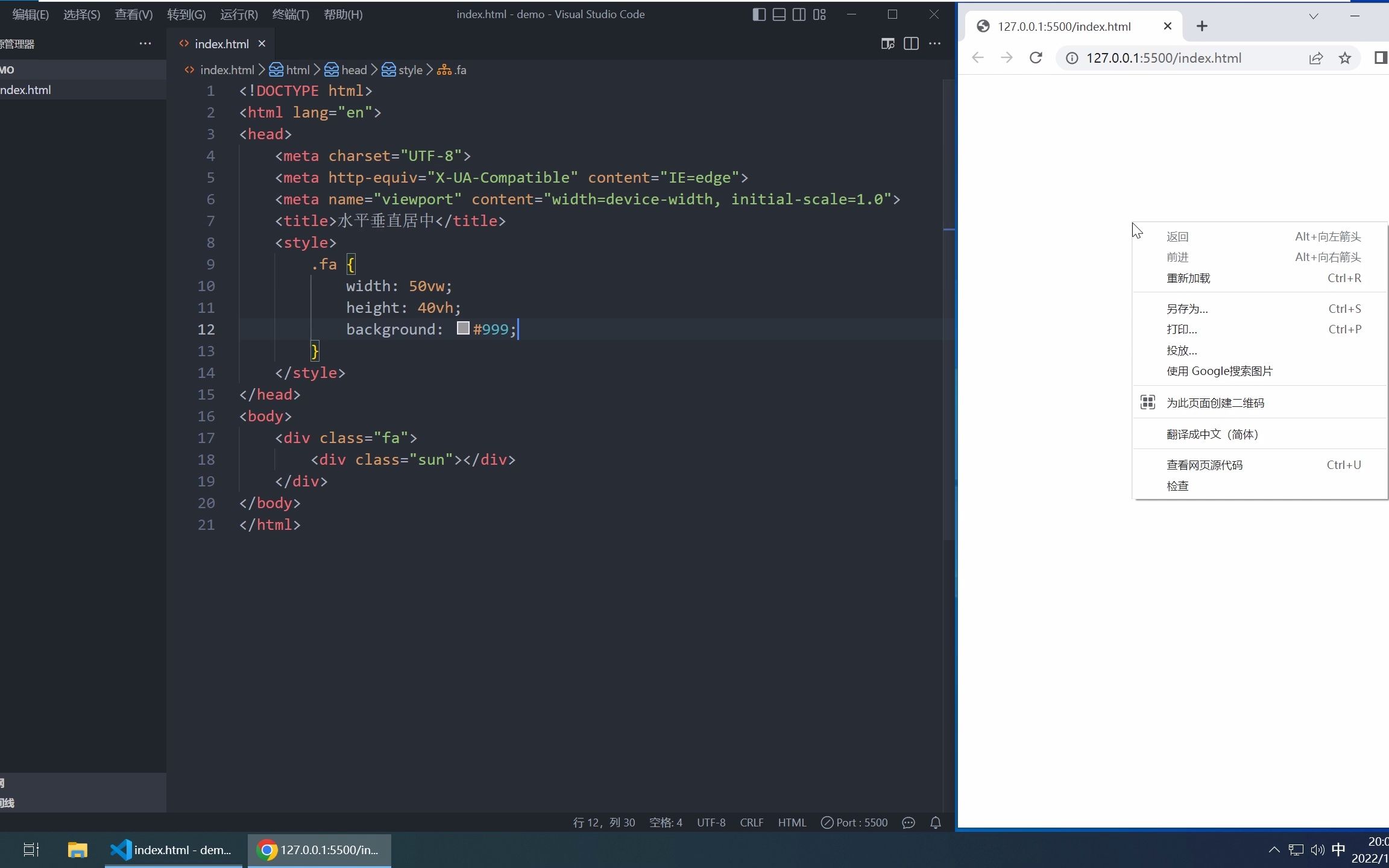Toggle secondary side bar layout icon
Screen dimensions: 1389x868
(x=799, y=14)
